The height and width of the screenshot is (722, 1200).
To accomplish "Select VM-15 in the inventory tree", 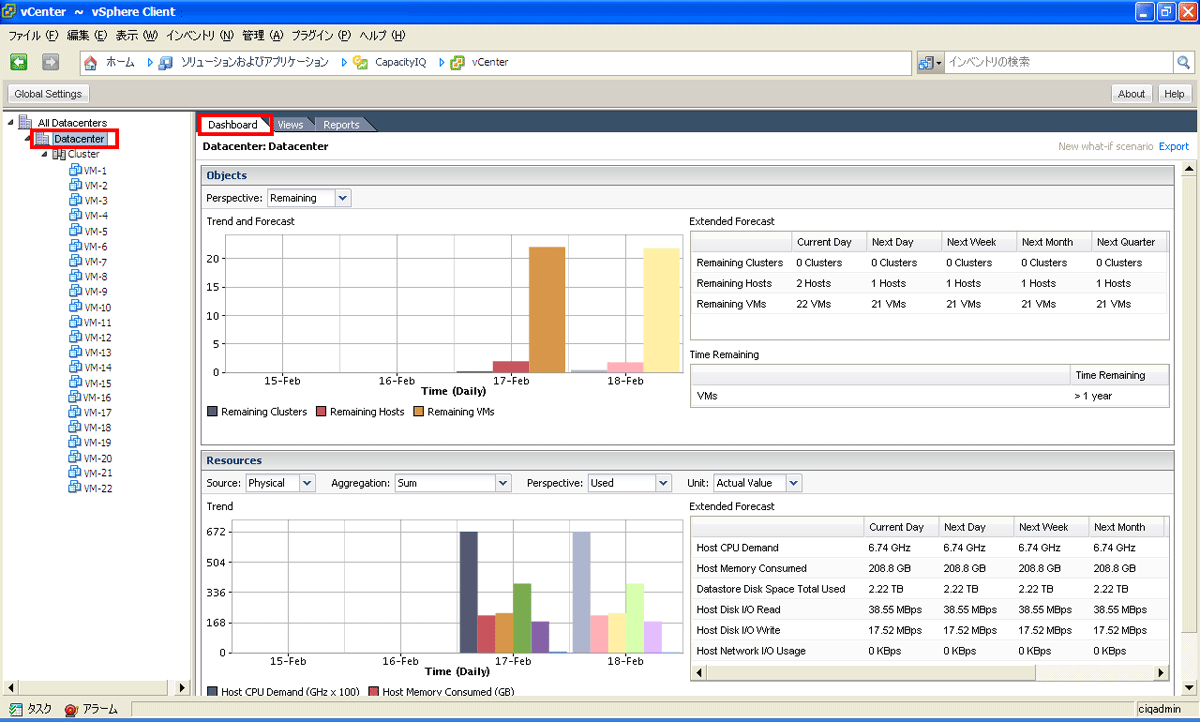I will pos(98,383).
